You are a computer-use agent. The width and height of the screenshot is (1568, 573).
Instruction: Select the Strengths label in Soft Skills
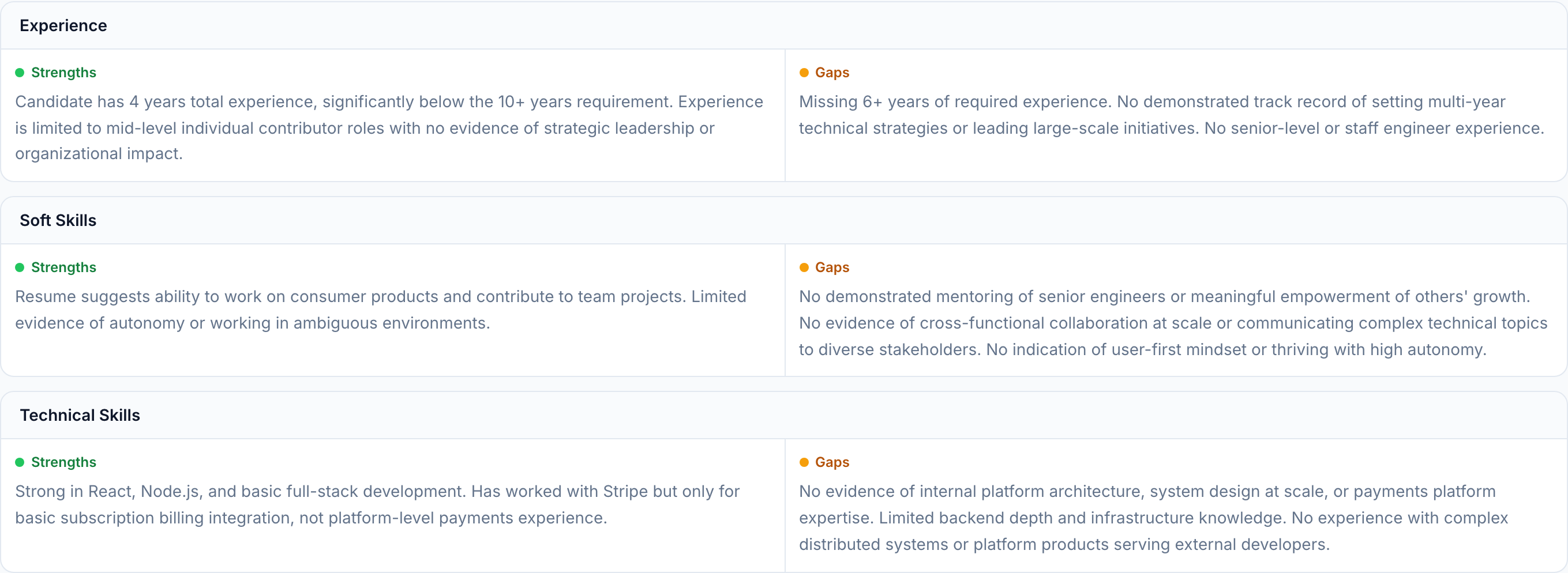(63, 267)
